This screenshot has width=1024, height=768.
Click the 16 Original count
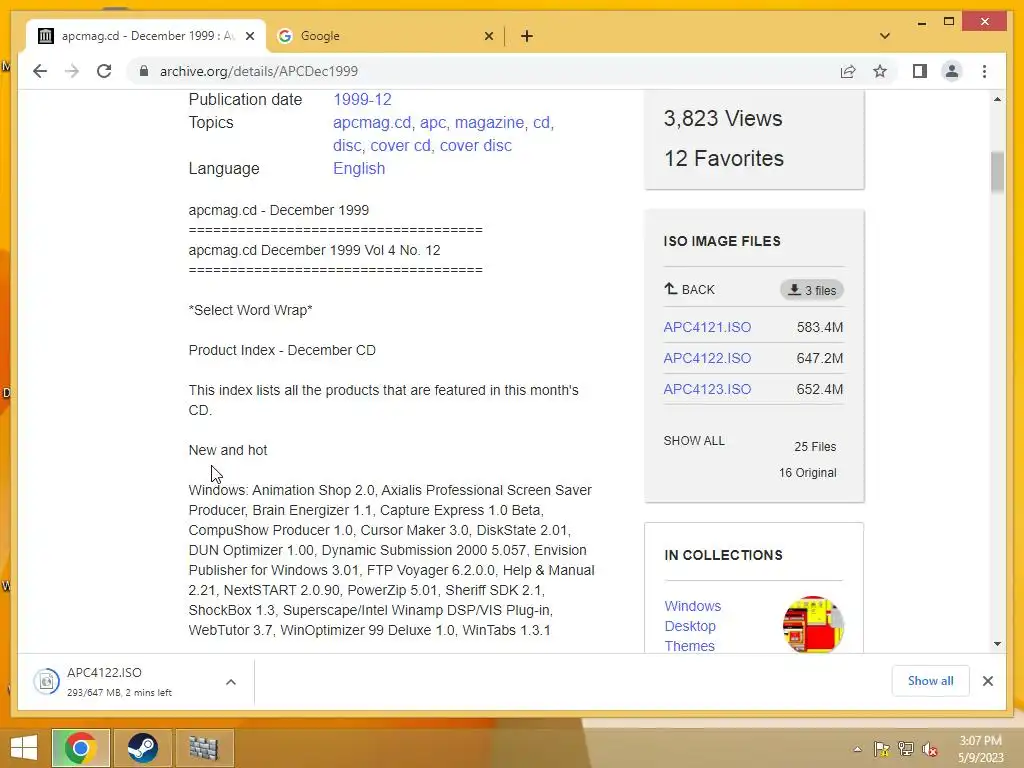(x=808, y=473)
